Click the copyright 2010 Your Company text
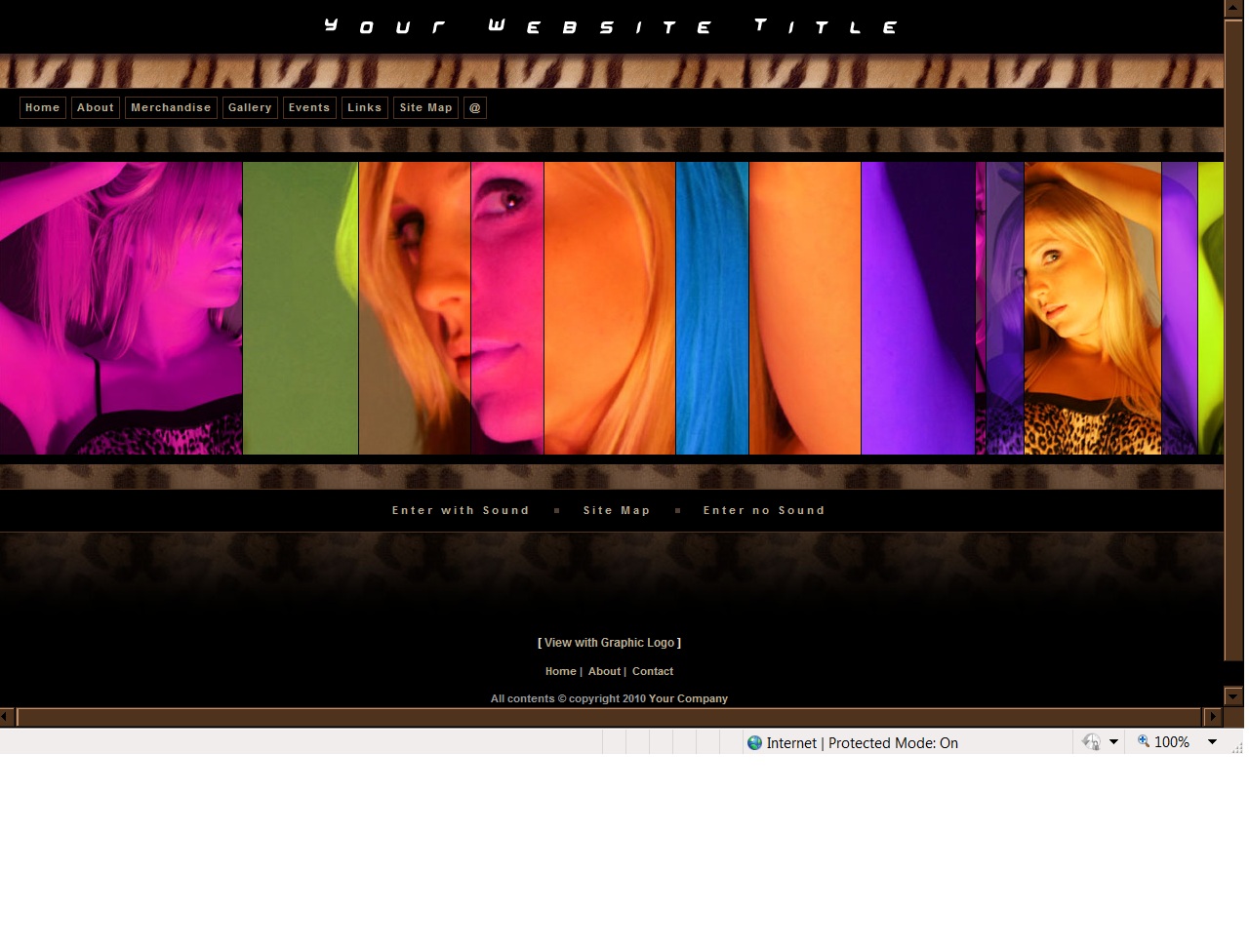1249x952 pixels. click(x=609, y=698)
